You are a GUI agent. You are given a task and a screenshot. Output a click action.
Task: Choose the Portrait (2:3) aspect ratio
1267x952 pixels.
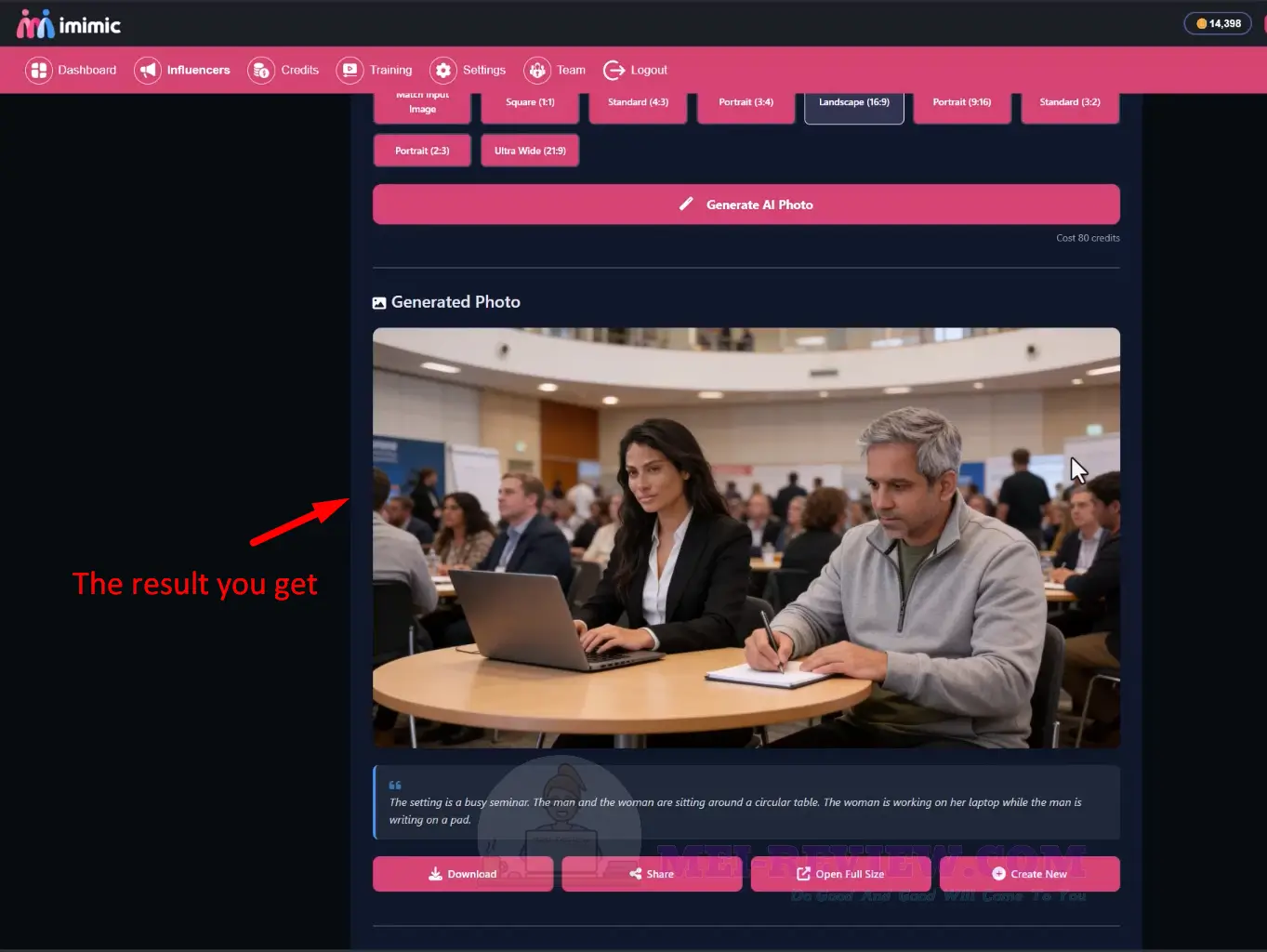pyautogui.click(x=422, y=151)
